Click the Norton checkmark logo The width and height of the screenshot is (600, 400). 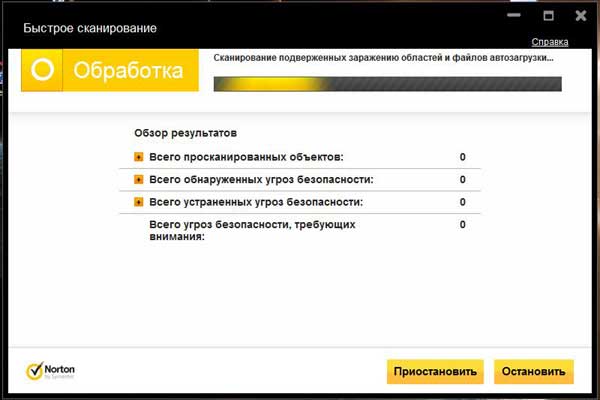tap(50, 371)
